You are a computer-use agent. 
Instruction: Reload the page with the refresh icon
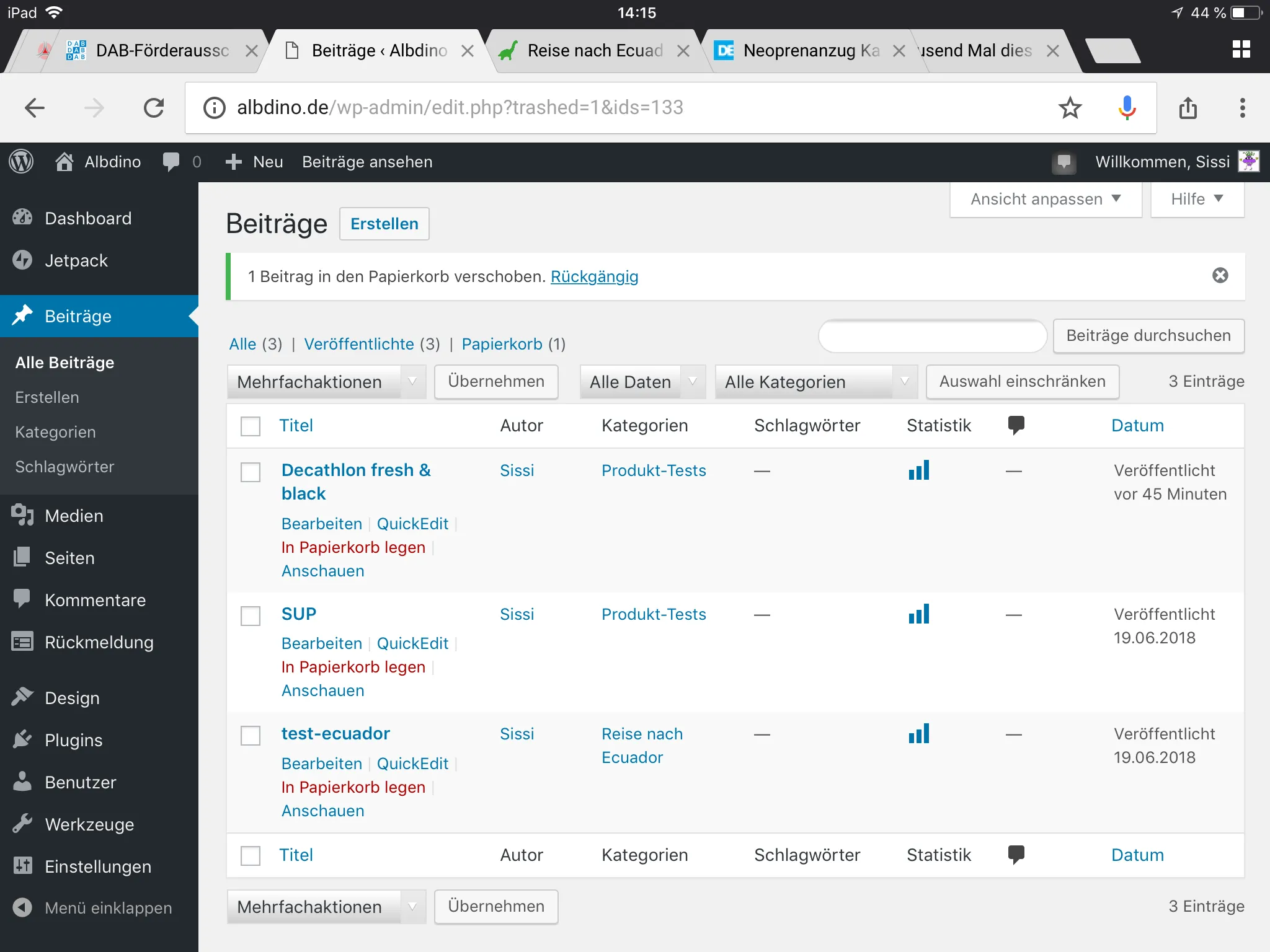pos(154,108)
